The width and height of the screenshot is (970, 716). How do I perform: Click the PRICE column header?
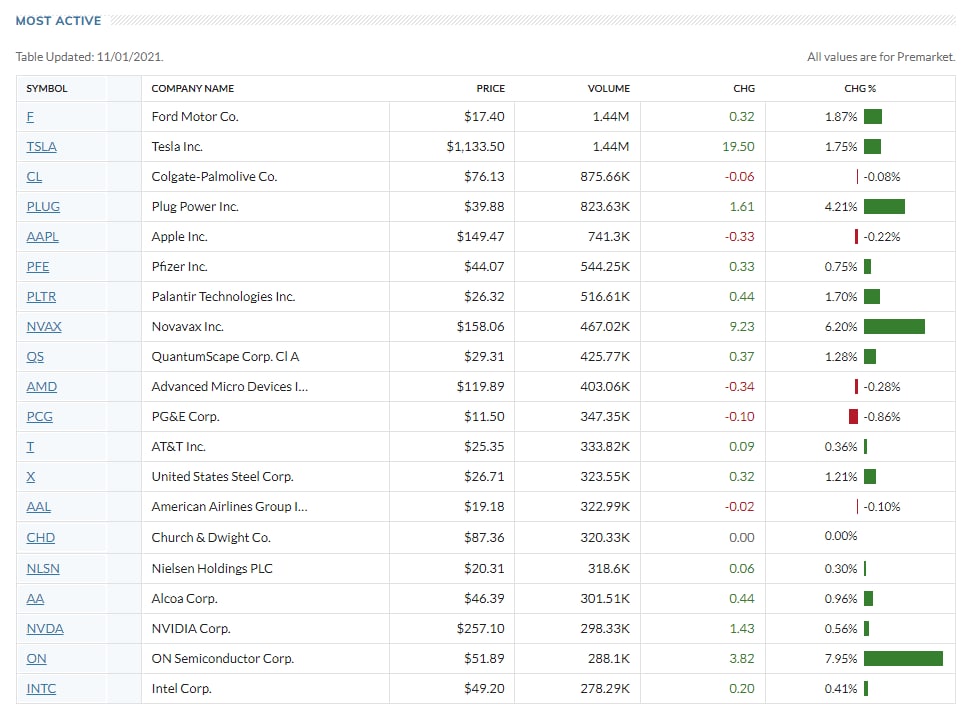click(491, 88)
